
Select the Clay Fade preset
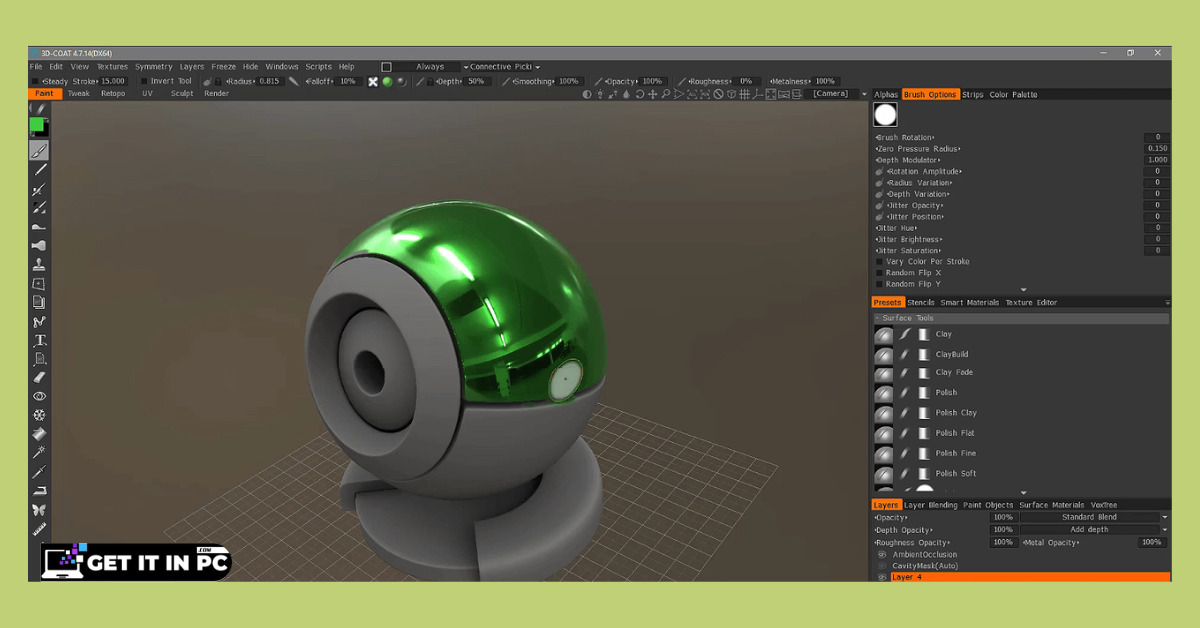954,372
